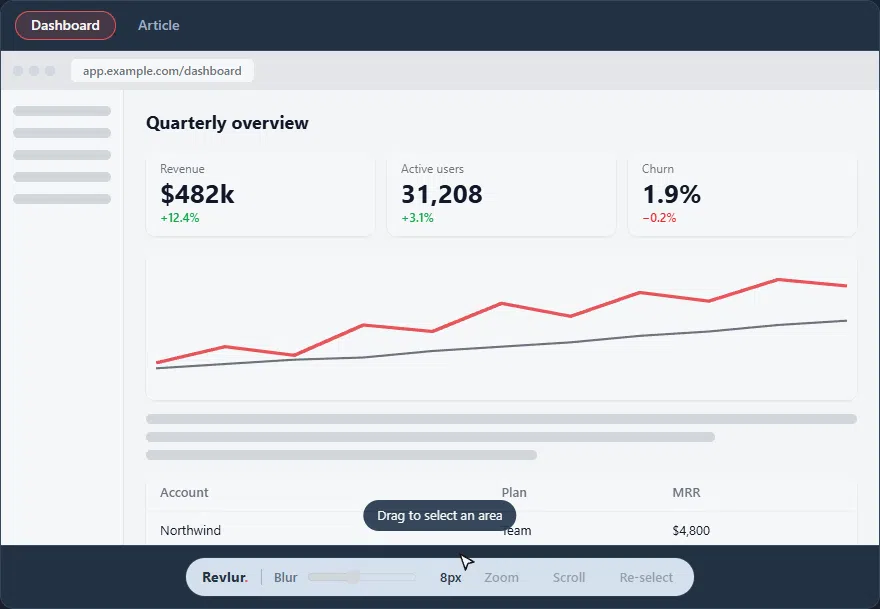Viewport: 880px width, 609px height.
Task: Choose the Zoom option in the toolbar
Action: click(x=501, y=578)
